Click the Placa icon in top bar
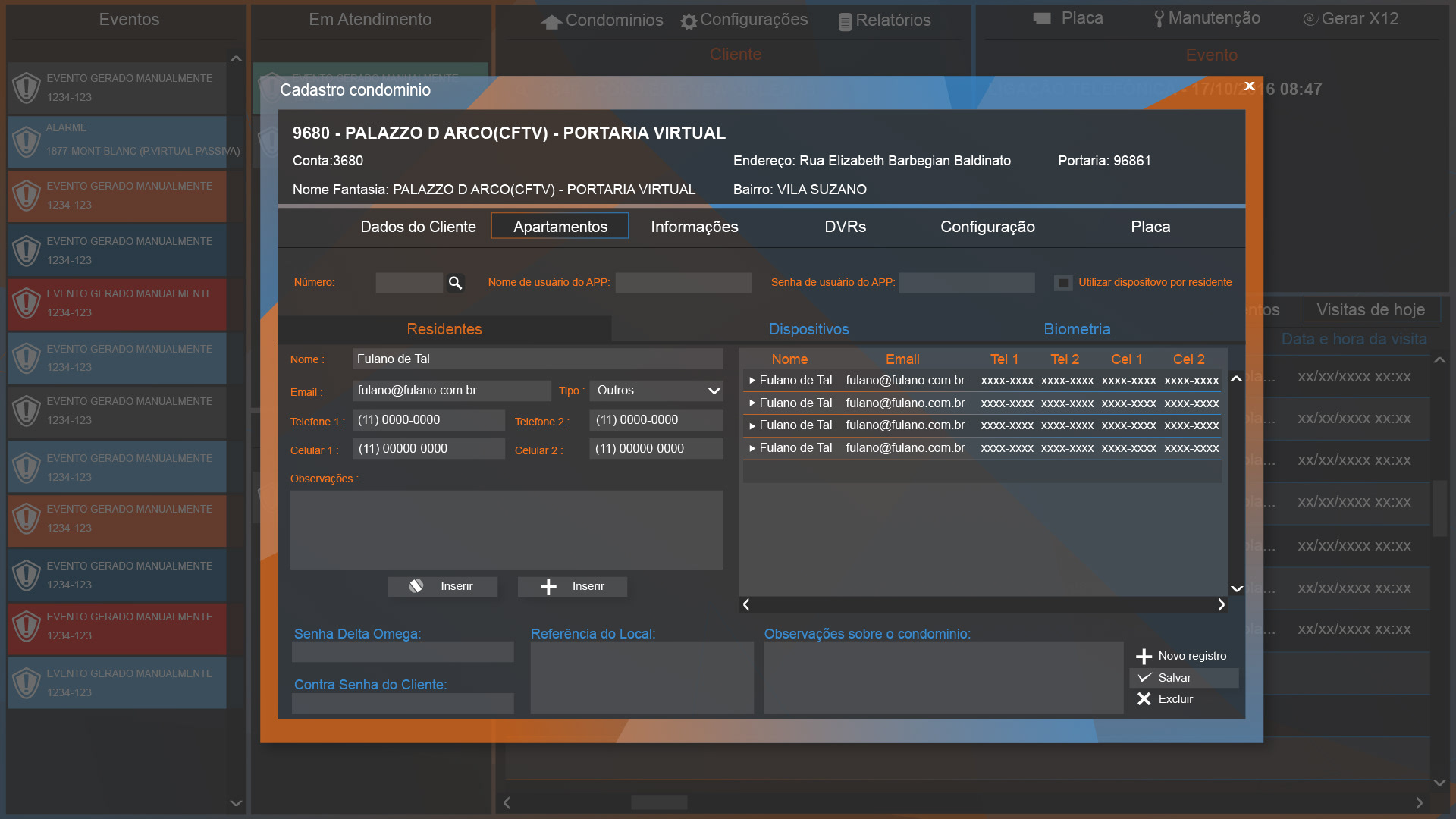Viewport: 1456px width, 819px height. pos(1042,18)
